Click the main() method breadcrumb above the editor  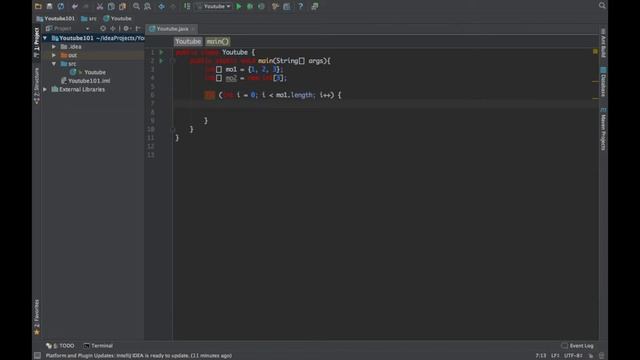[x=218, y=42]
